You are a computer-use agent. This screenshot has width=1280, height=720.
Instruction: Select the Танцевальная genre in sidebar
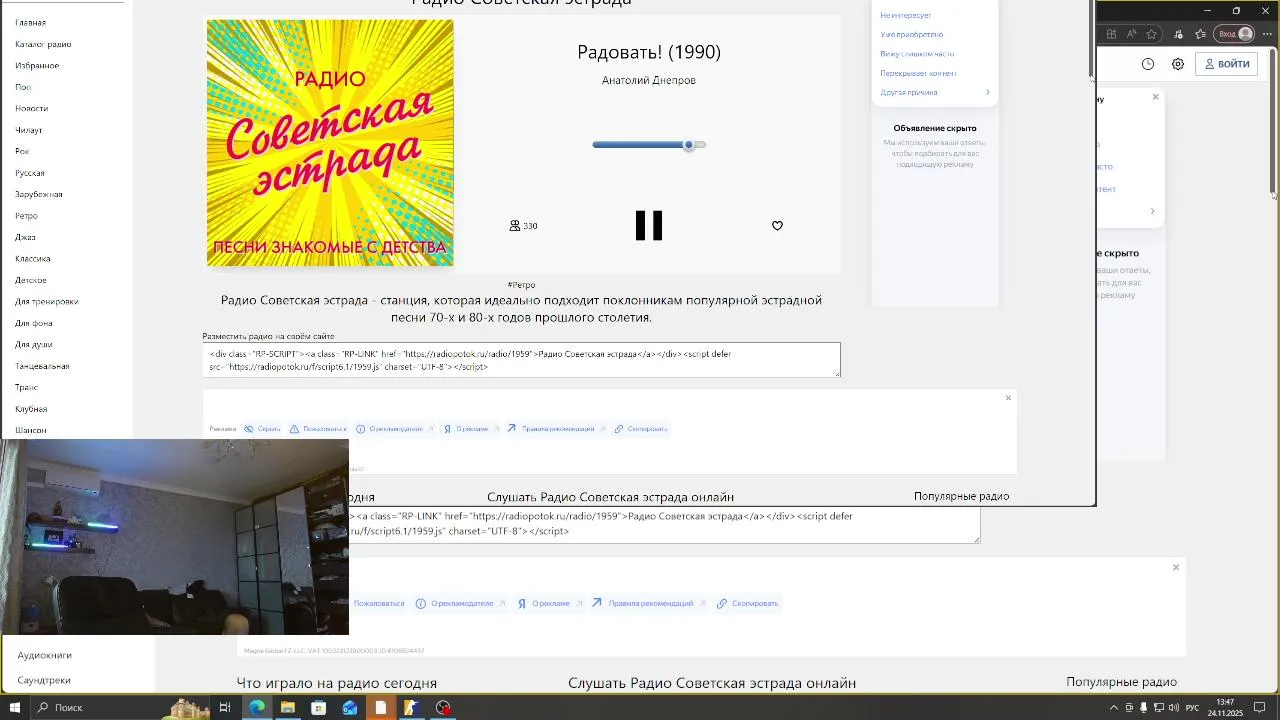pyautogui.click(x=42, y=366)
